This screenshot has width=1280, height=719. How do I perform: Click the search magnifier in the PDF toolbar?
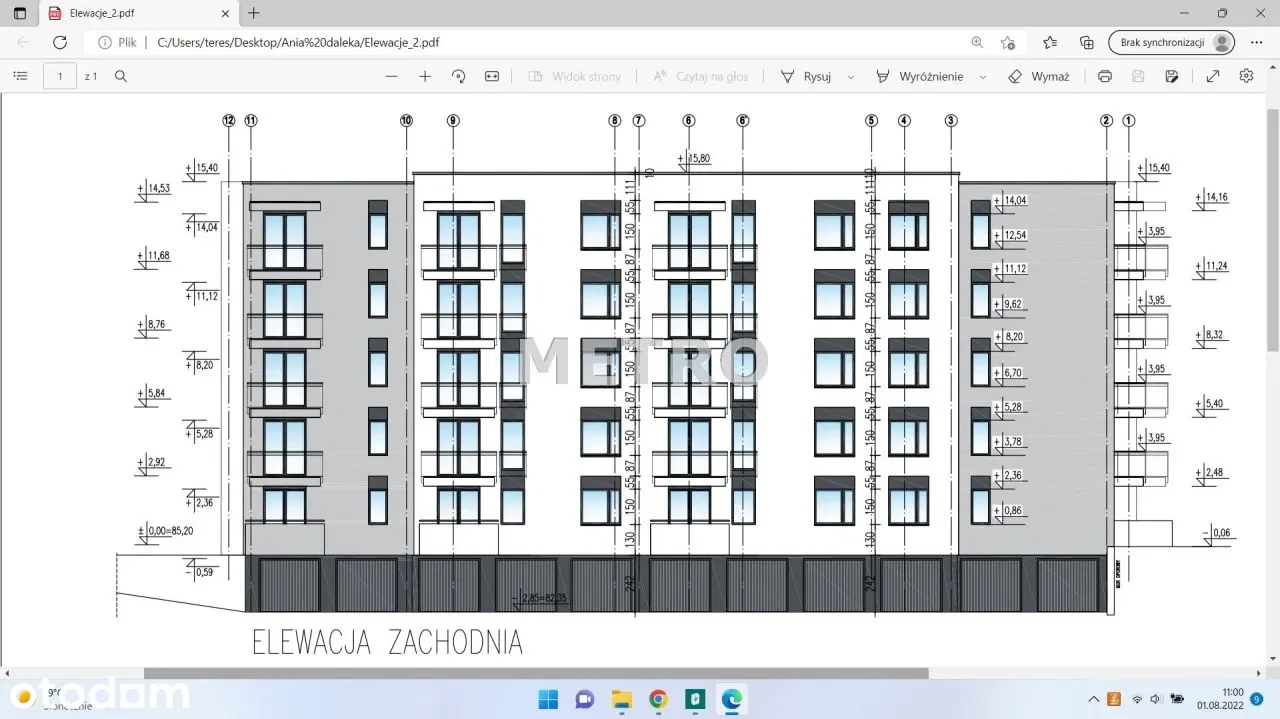click(121, 76)
